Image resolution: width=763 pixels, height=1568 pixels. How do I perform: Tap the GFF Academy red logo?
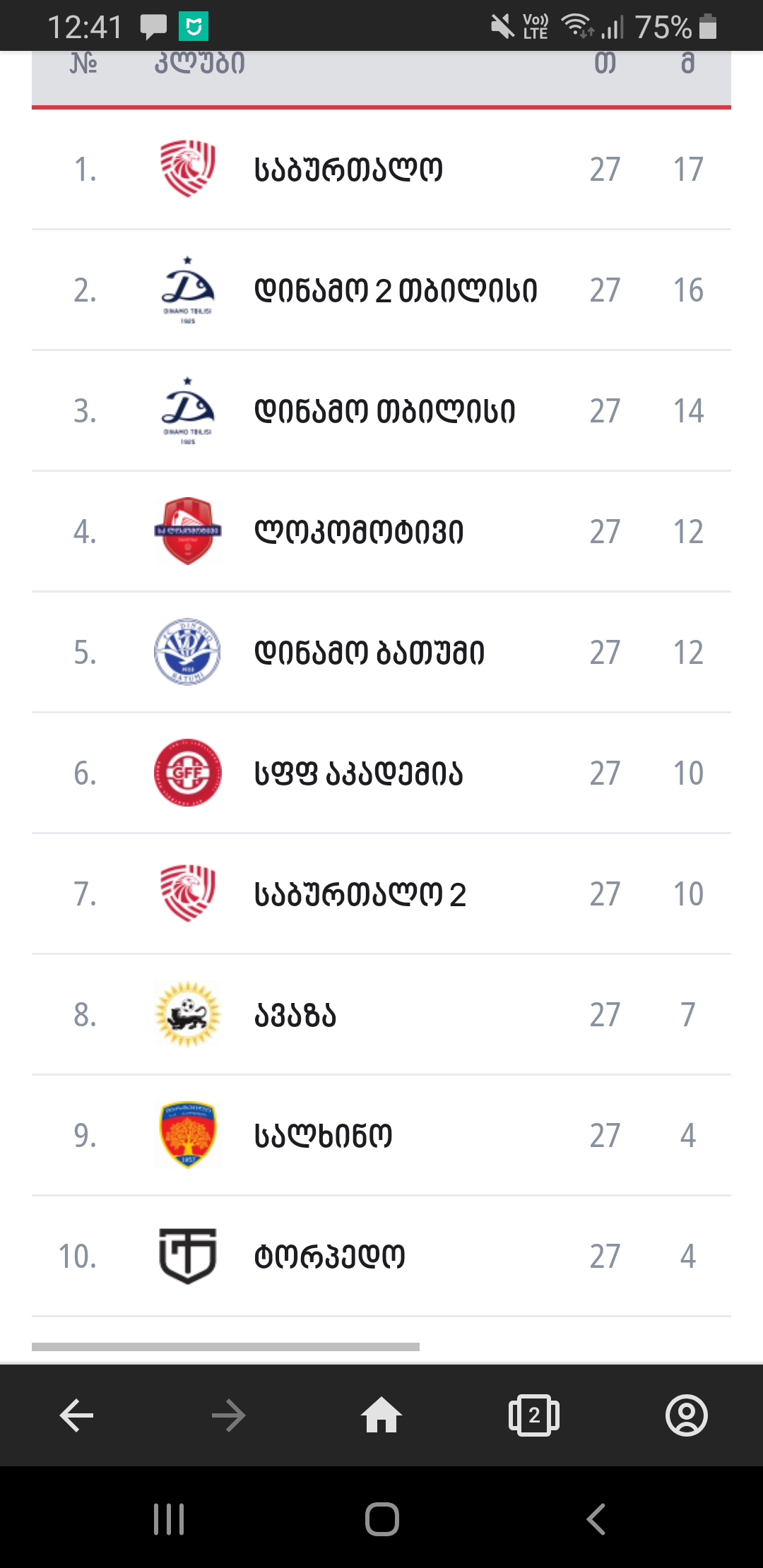pos(187,773)
